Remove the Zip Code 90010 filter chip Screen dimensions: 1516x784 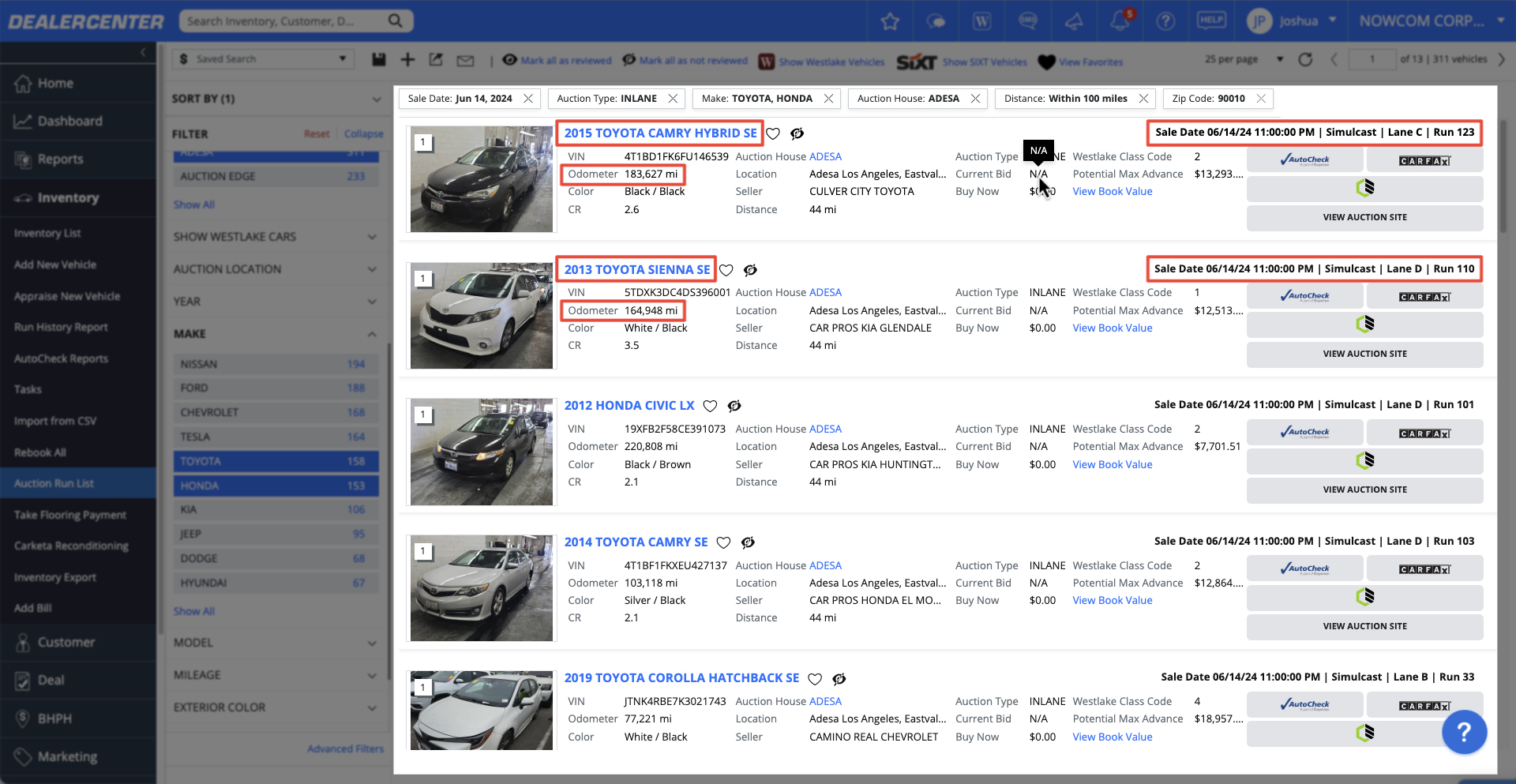point(1261,99)
